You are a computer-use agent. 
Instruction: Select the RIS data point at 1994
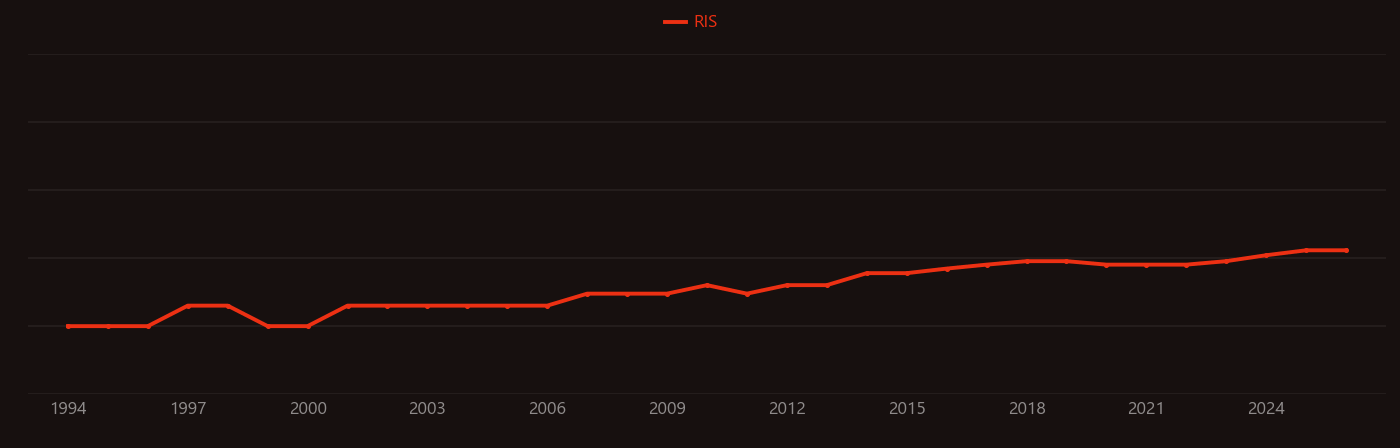point(68,326)
